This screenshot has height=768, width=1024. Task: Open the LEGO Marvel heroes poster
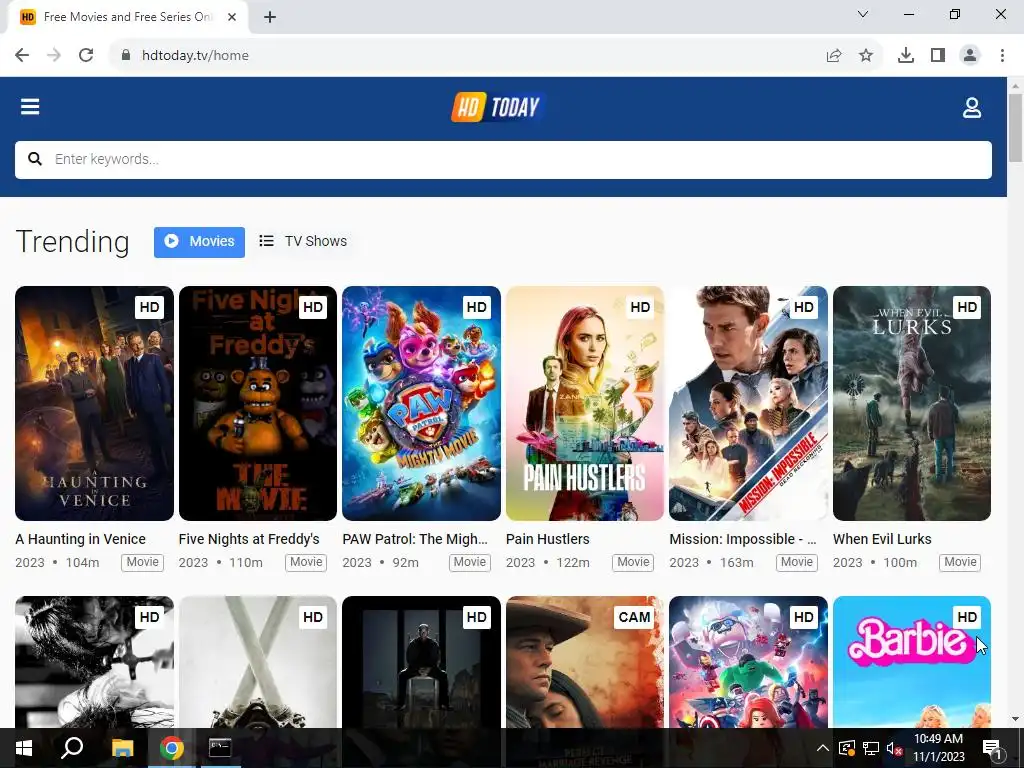tap(748, 661)
